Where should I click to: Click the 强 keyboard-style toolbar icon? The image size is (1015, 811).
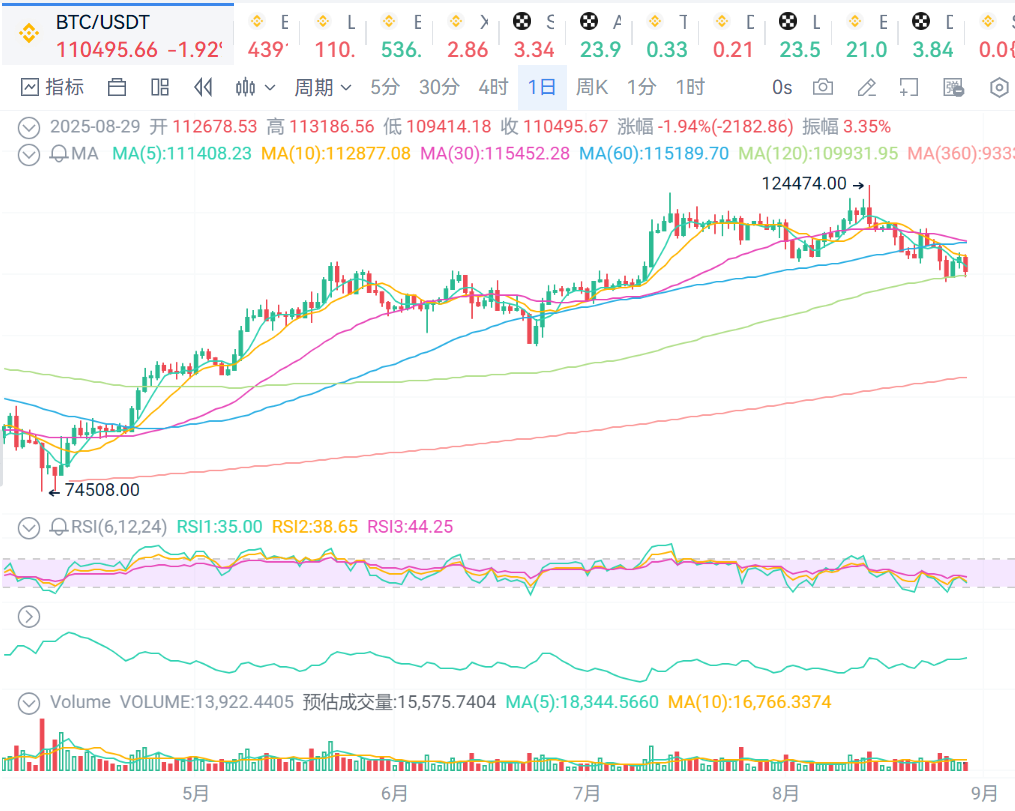coord(954,87)
